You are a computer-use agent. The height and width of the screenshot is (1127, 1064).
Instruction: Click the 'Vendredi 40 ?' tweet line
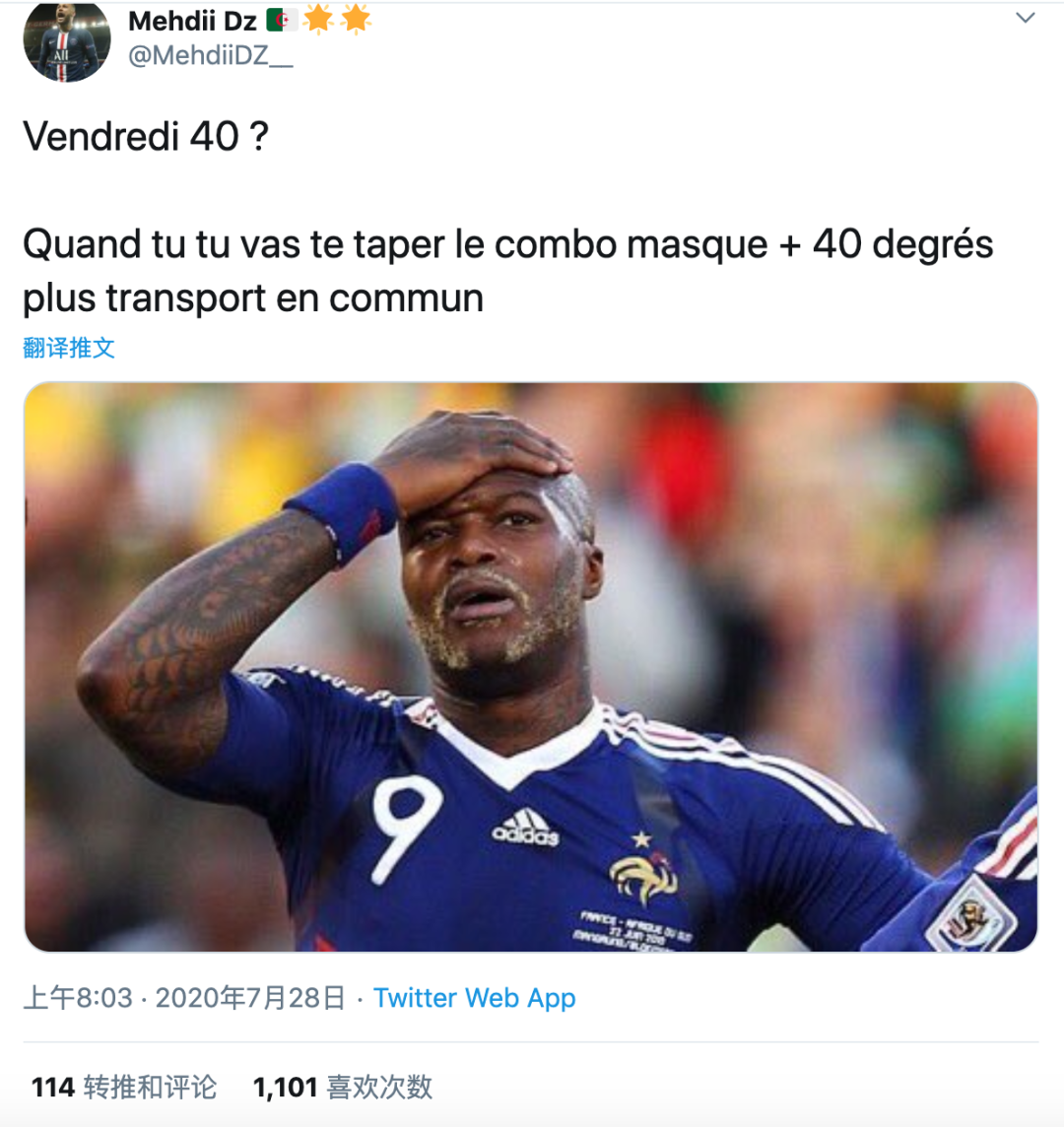(146, 137)
